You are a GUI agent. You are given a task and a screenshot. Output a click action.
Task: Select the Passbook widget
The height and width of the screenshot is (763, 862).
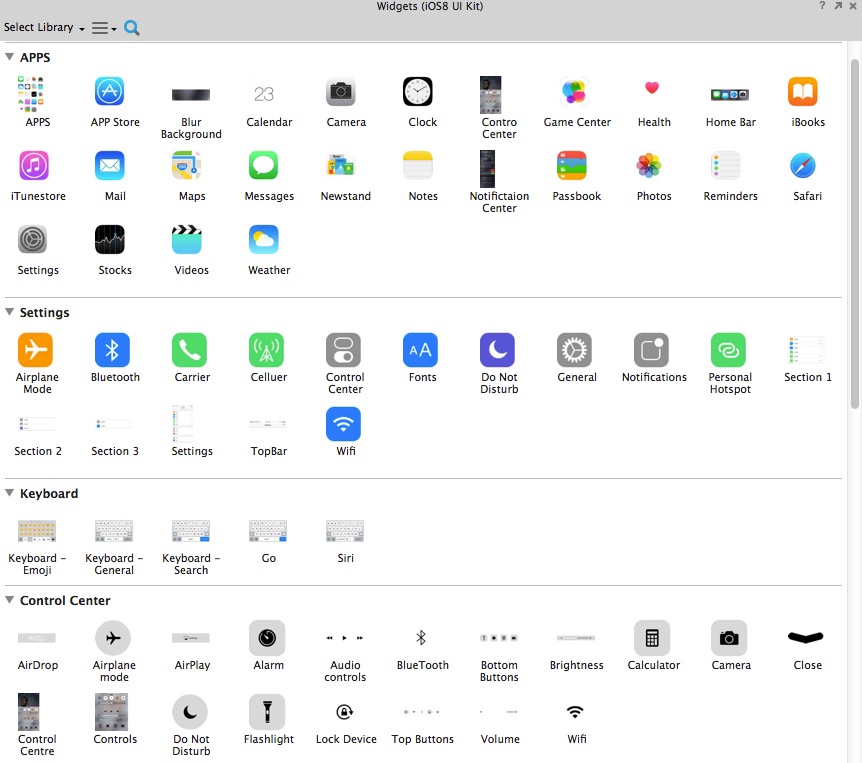pos(572,165)
